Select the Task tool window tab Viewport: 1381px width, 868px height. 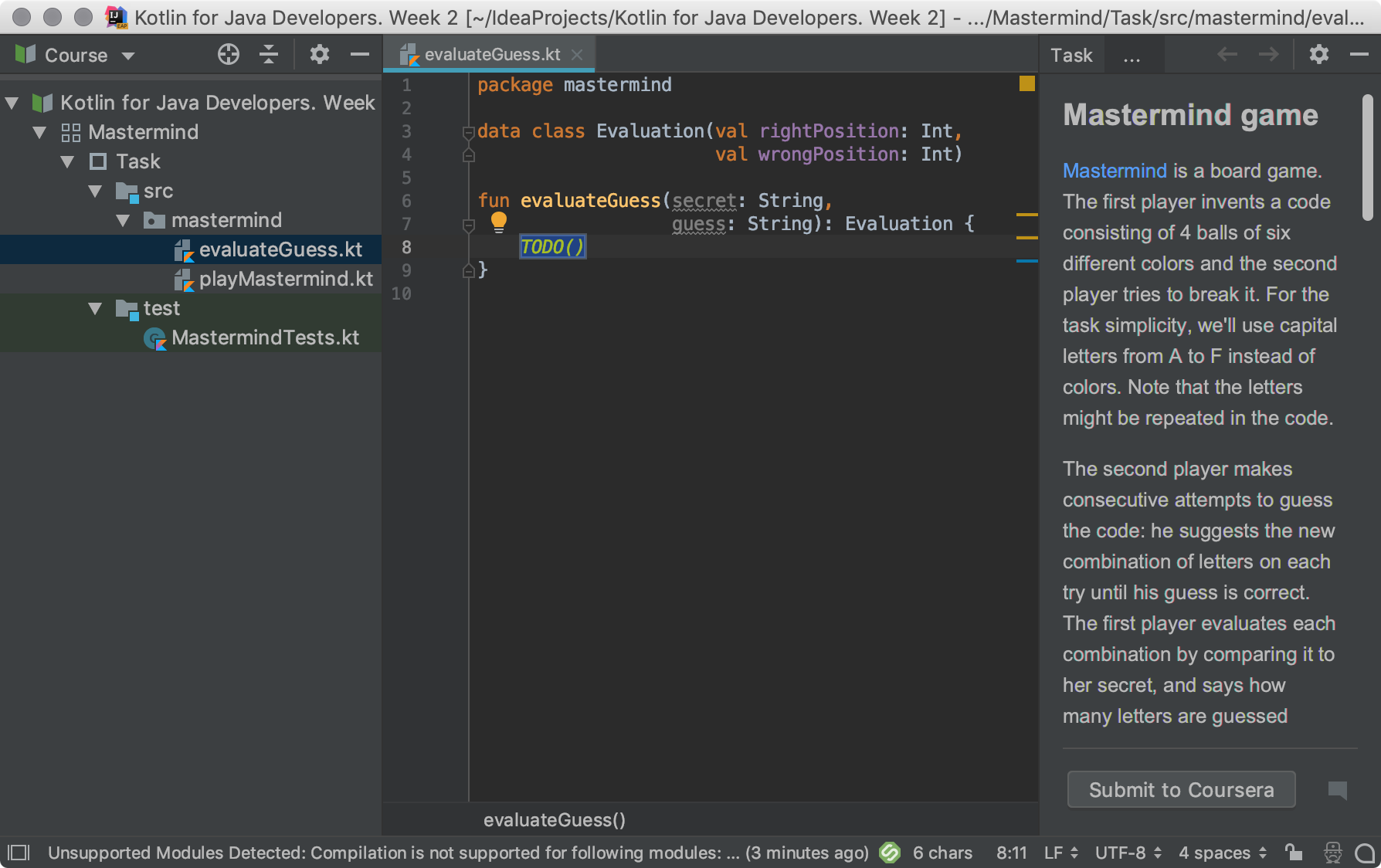(1071, 55)
